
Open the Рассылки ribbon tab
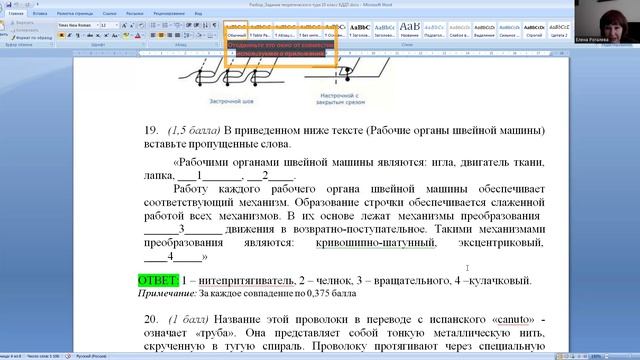coord(135,13)
